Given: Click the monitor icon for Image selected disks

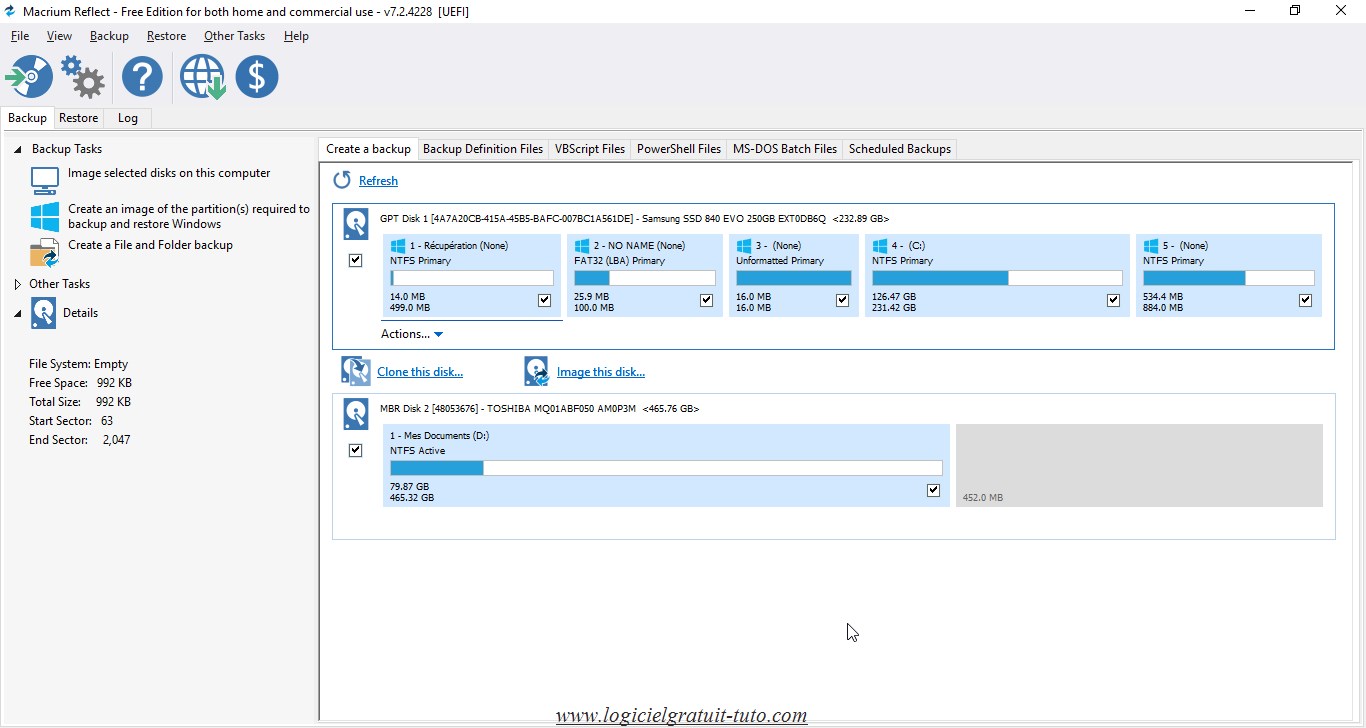Looking at the screenshot, I should 45,180.
